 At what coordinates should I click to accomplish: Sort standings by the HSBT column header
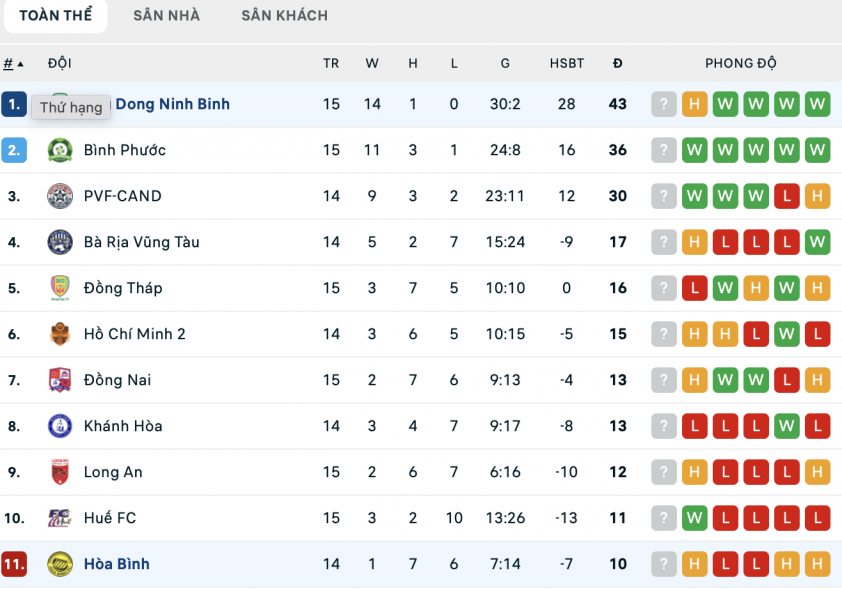click(x=567, y=63)
